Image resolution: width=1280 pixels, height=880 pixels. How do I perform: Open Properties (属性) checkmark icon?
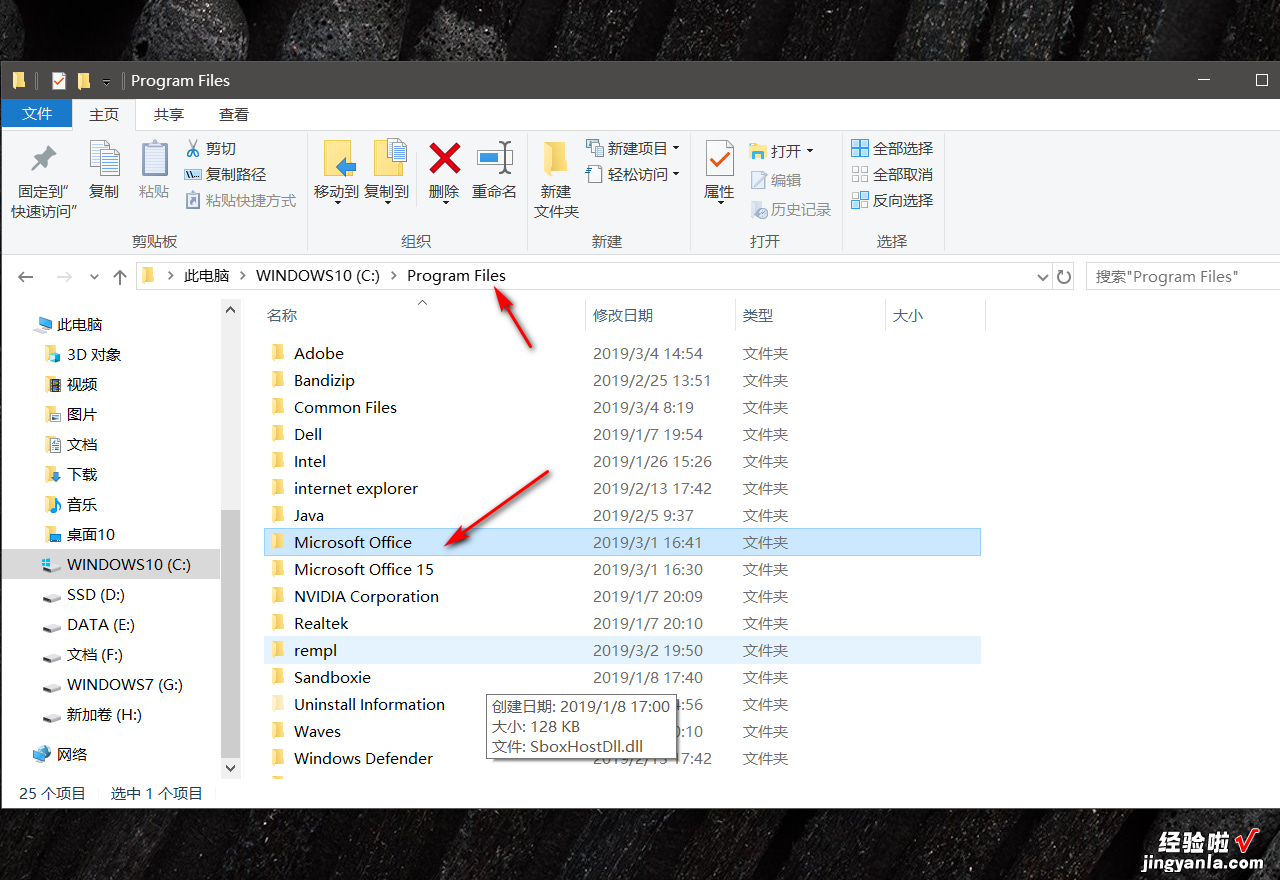tap(719, 158)
